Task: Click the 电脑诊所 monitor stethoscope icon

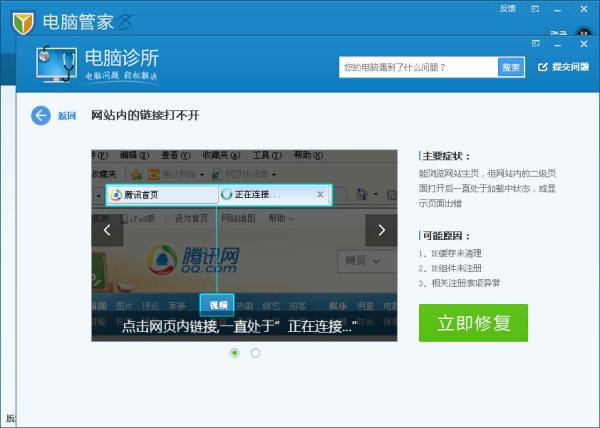Action: tap(56, 65)
